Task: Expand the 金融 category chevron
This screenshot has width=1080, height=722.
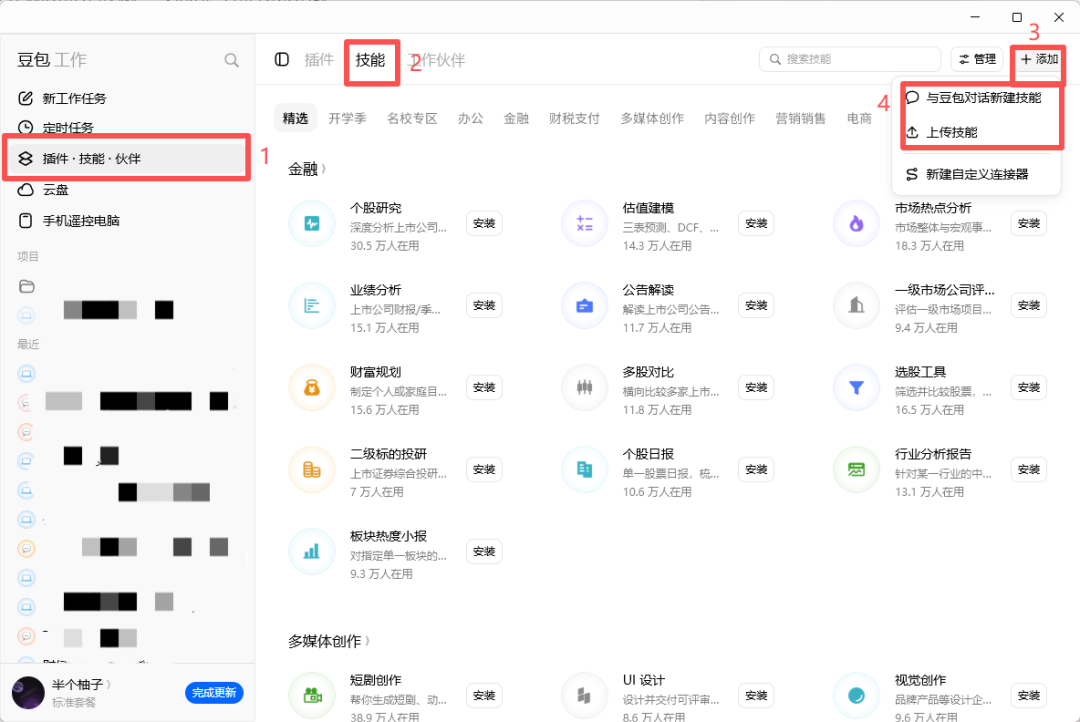Action: (x=324, y=169)
